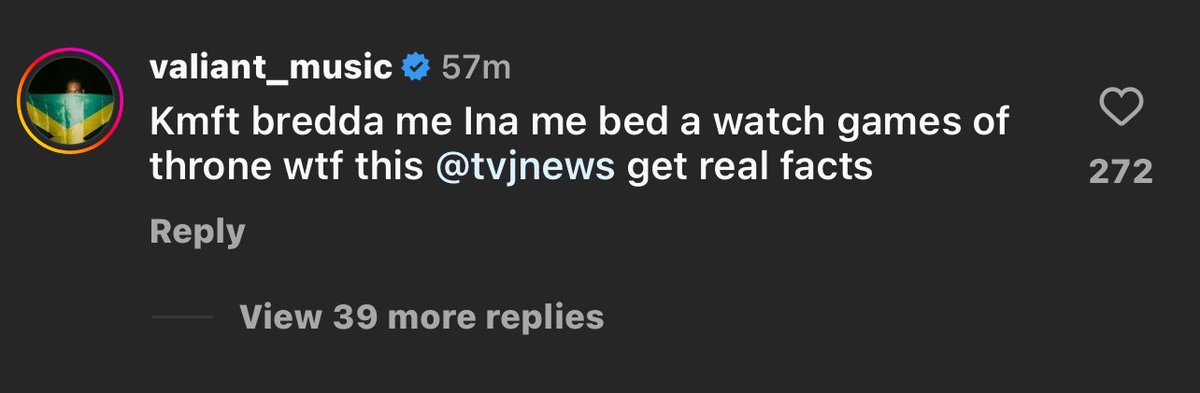This screenshot has height=393, width=1200.
Task: Click the 57m timestamp of the comment
Action: 476,67
